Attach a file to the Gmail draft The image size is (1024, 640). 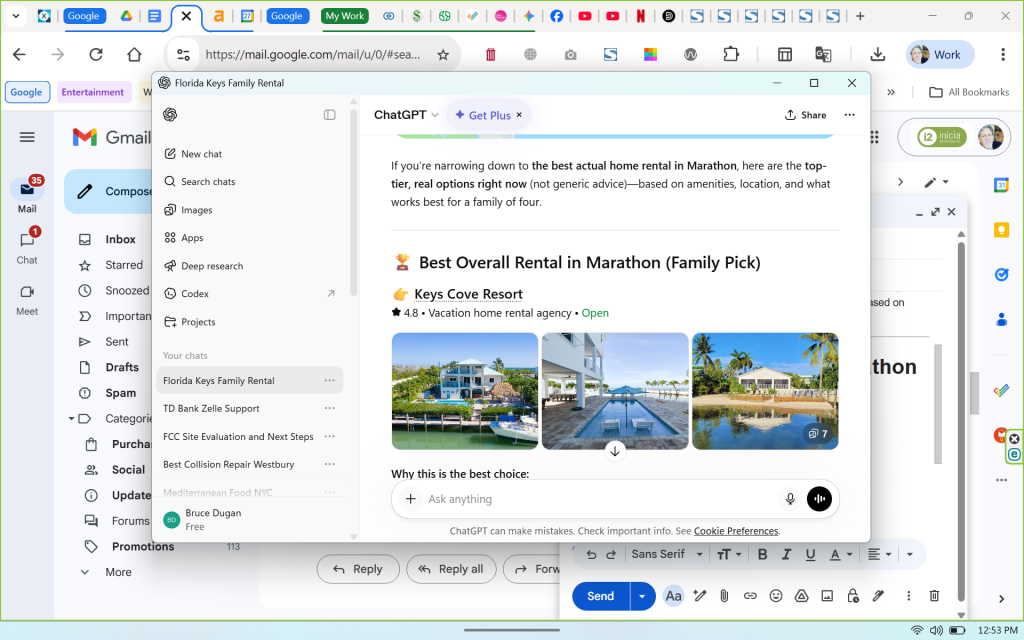(x=724, y=595)
